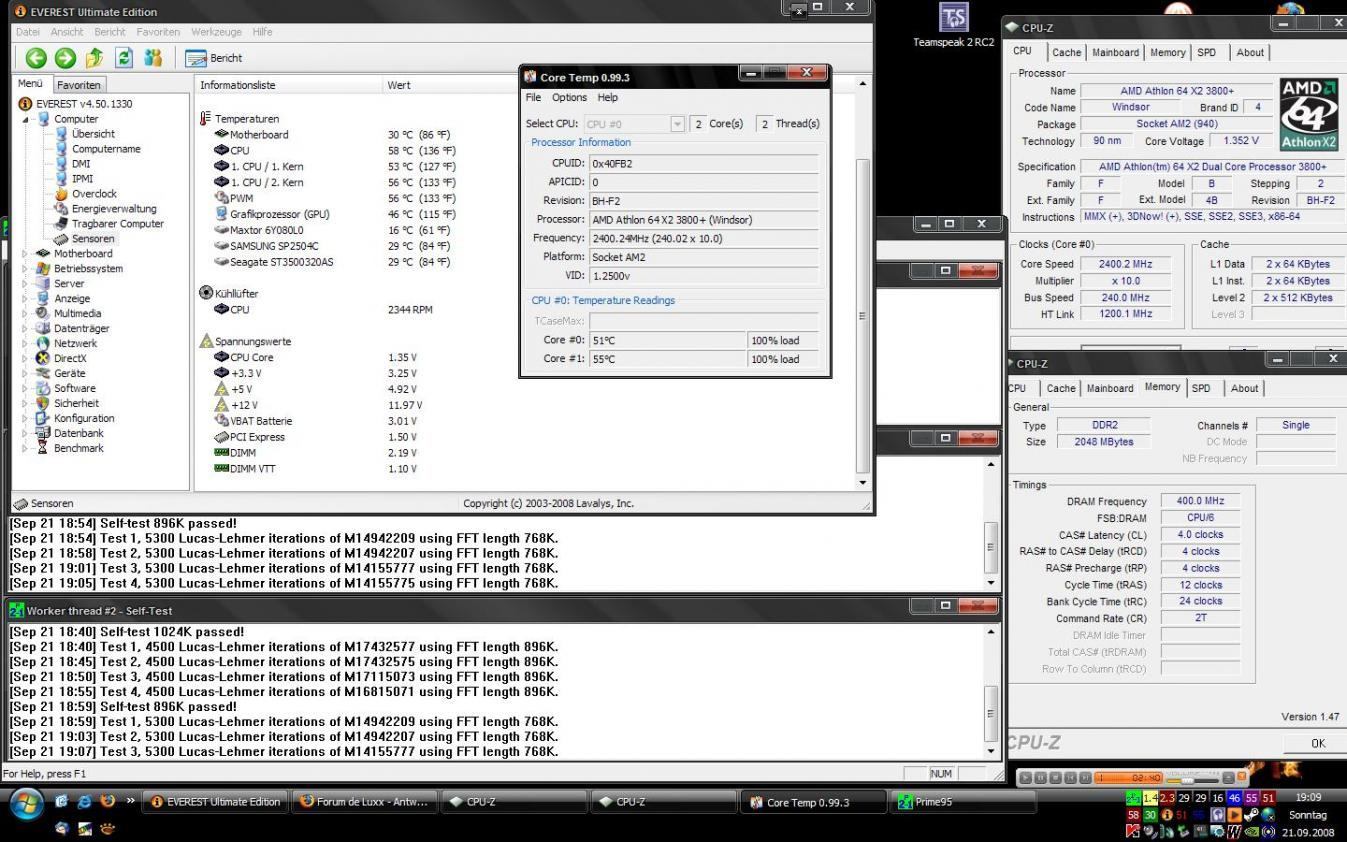Viewport: 1347px width, 842px height.
Task: Click the Kühllüfter fan icon
Action: click(x=206, y=293)
